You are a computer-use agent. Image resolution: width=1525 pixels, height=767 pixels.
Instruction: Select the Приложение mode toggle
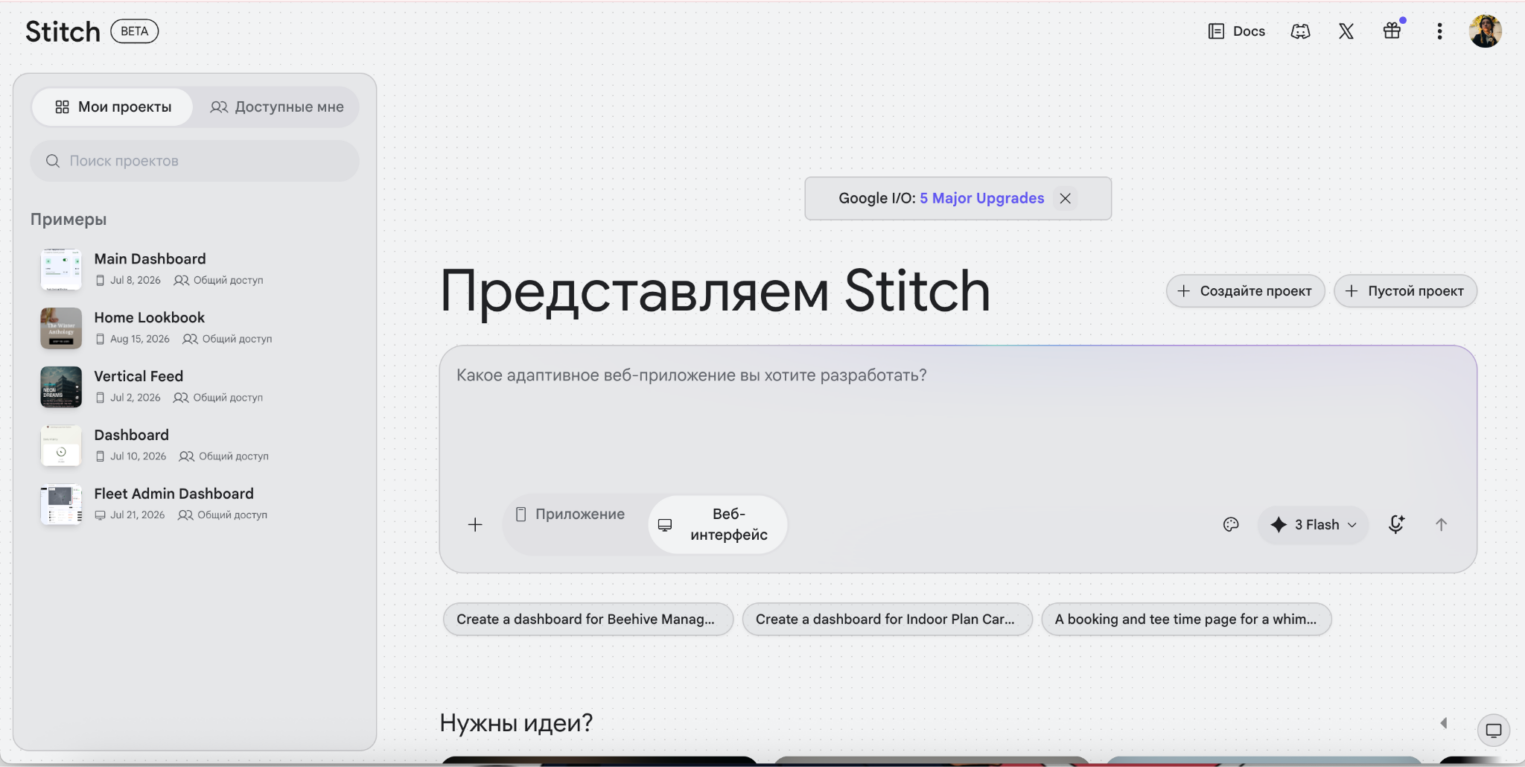pyautogui.click(x=570, y=514)
